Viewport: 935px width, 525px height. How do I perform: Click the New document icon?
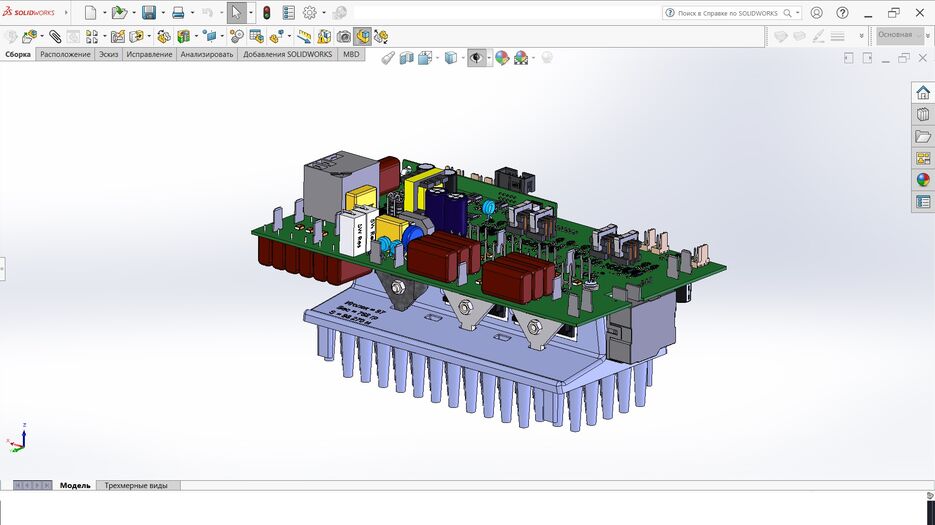click(x=91, y=13)
